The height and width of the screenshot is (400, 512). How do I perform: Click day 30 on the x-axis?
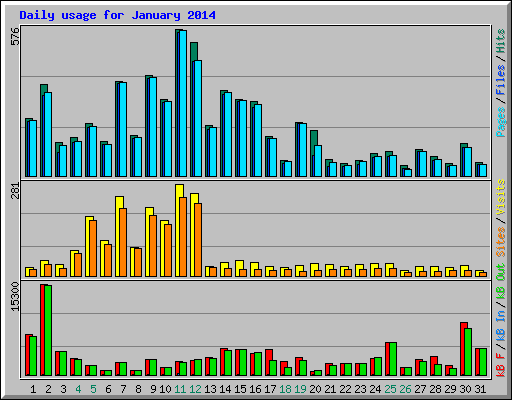[465, 389]
